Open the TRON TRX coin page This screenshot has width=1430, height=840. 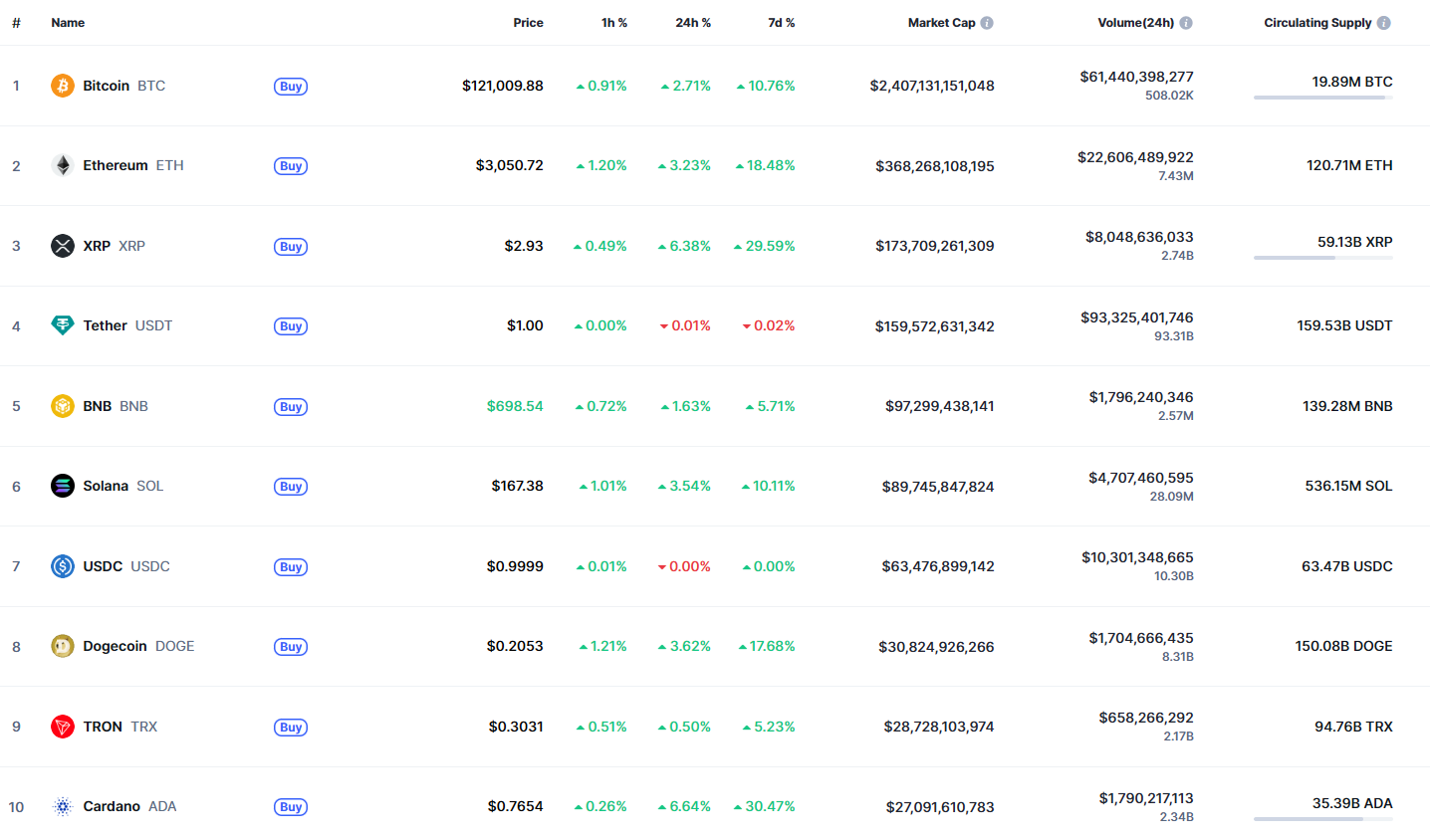coord(120,727)
